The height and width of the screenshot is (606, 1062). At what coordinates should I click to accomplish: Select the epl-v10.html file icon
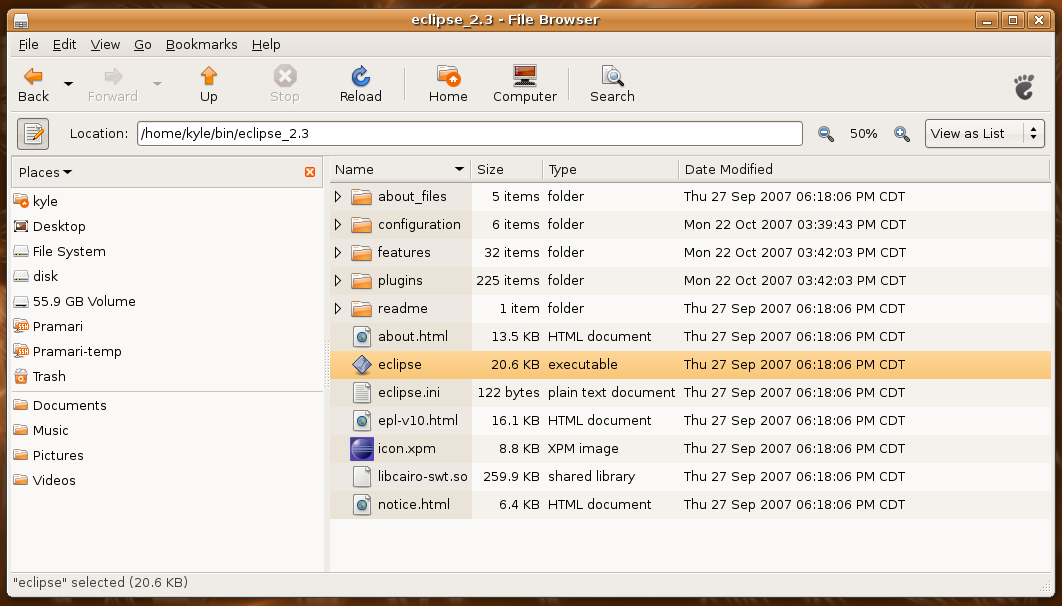(x=362, y=420)
